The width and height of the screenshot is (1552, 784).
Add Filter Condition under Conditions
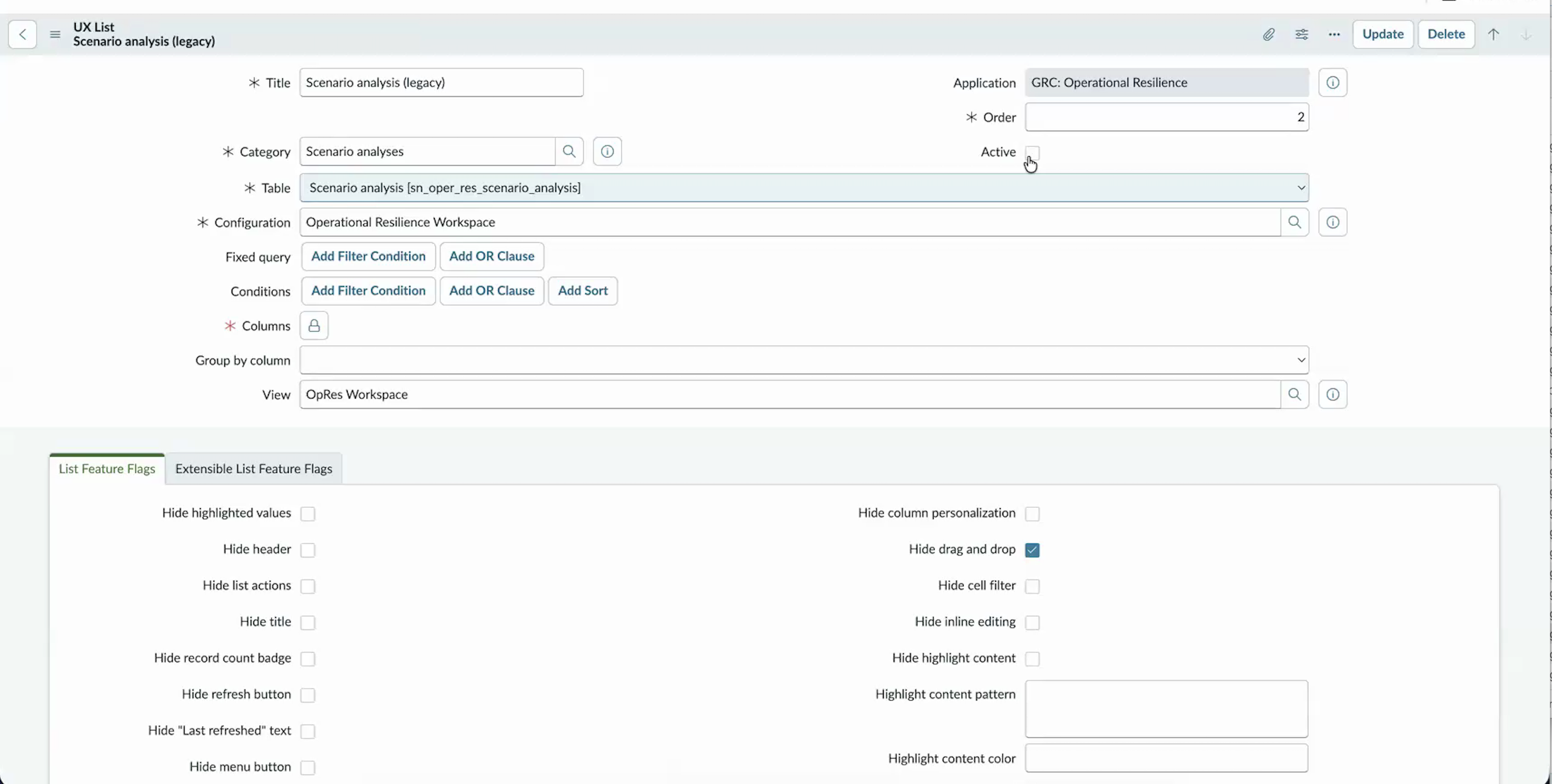(x=368, y=291)
